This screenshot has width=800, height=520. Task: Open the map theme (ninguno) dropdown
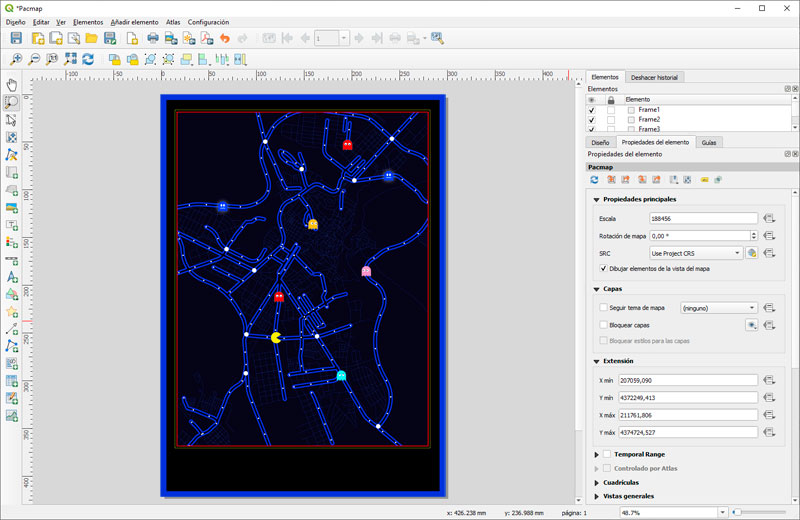[x=718, y=308]
